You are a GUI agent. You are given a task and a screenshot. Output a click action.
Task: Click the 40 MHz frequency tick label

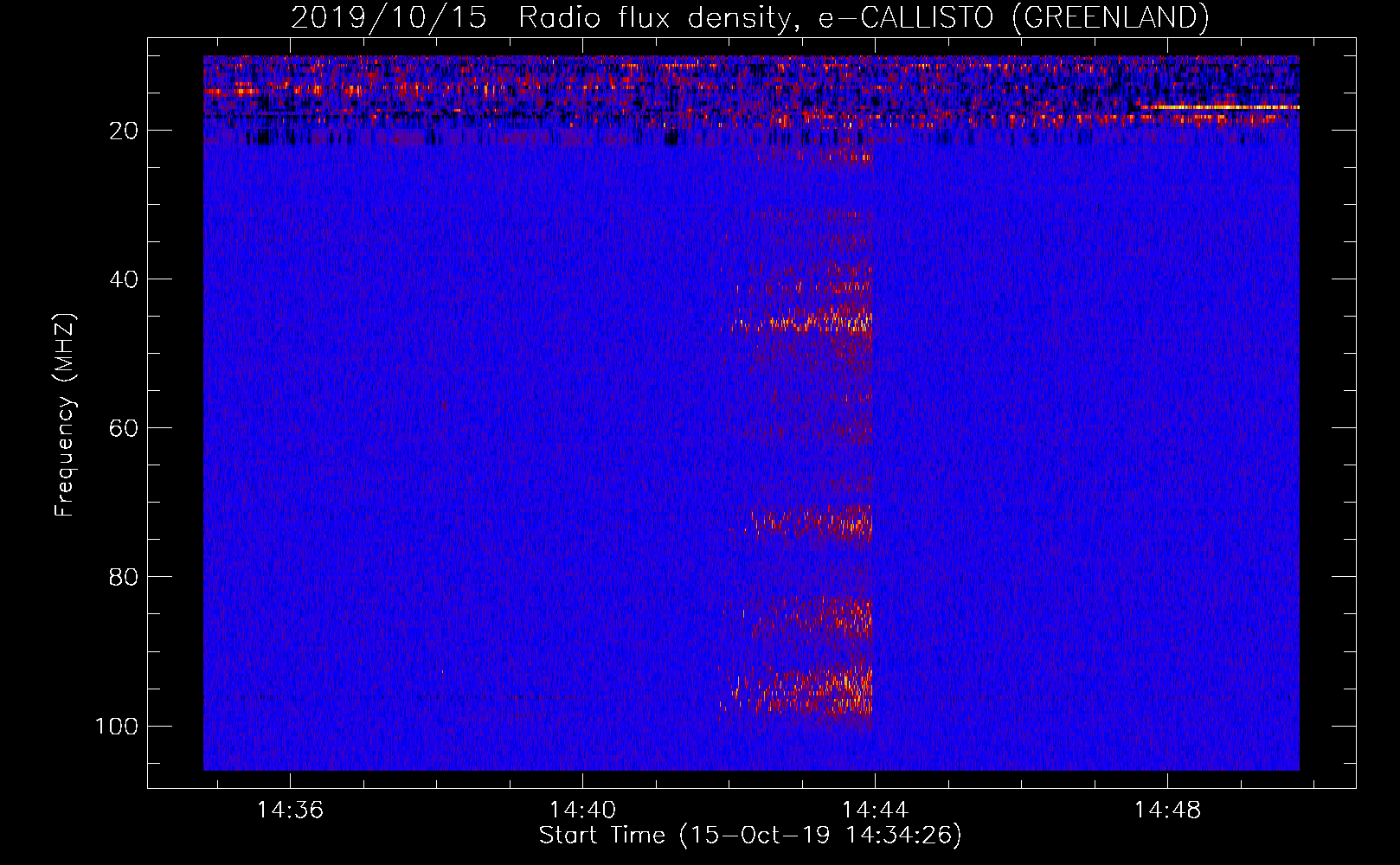[124, 279]
